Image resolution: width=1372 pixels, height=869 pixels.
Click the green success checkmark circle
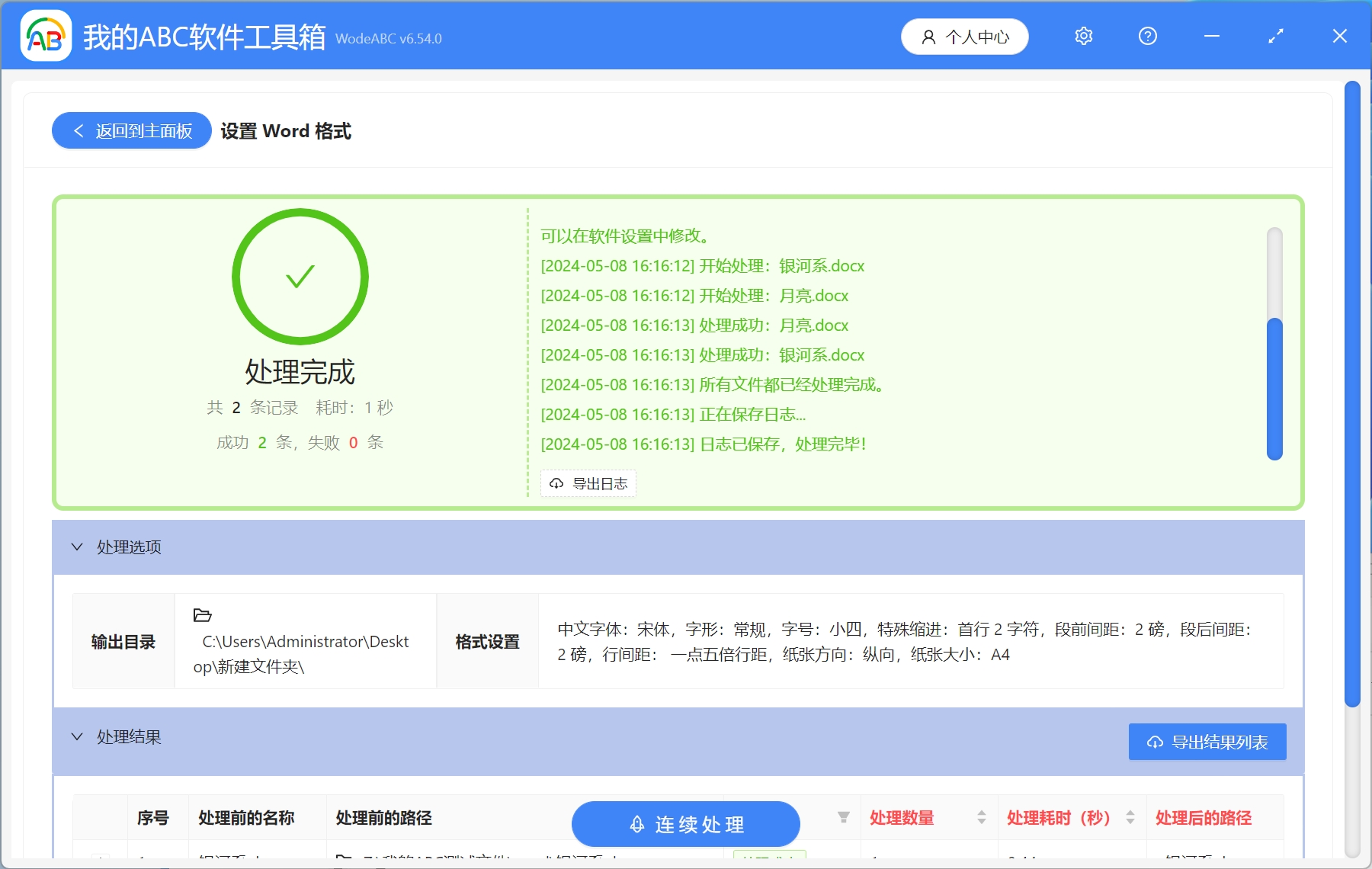click(x=299, y=277)
